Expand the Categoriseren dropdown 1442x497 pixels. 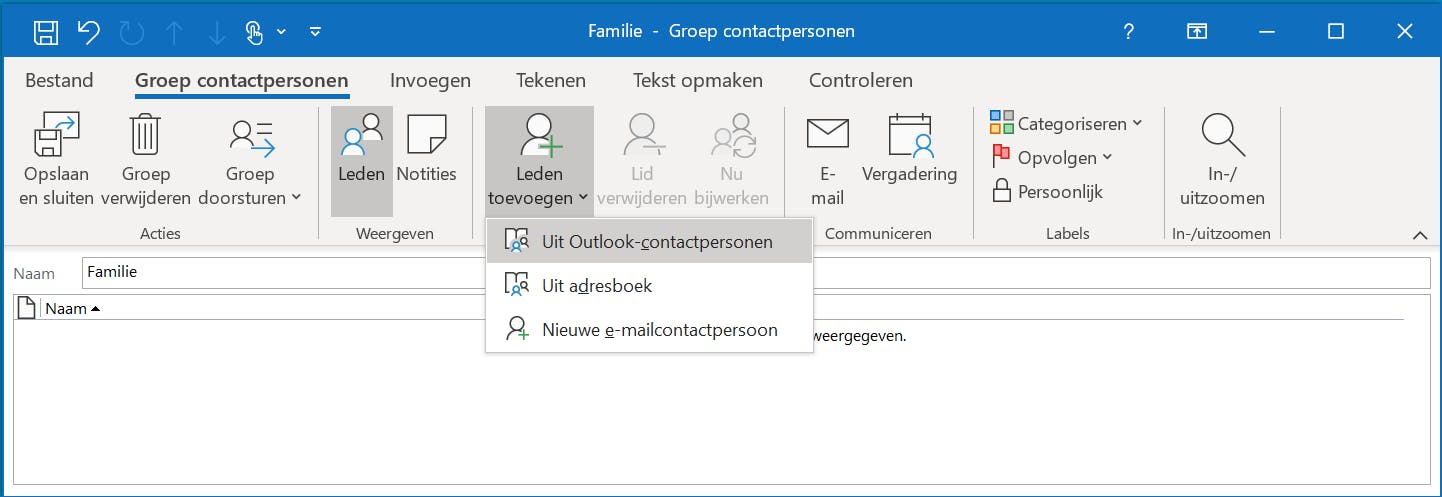click(1066, 124)
